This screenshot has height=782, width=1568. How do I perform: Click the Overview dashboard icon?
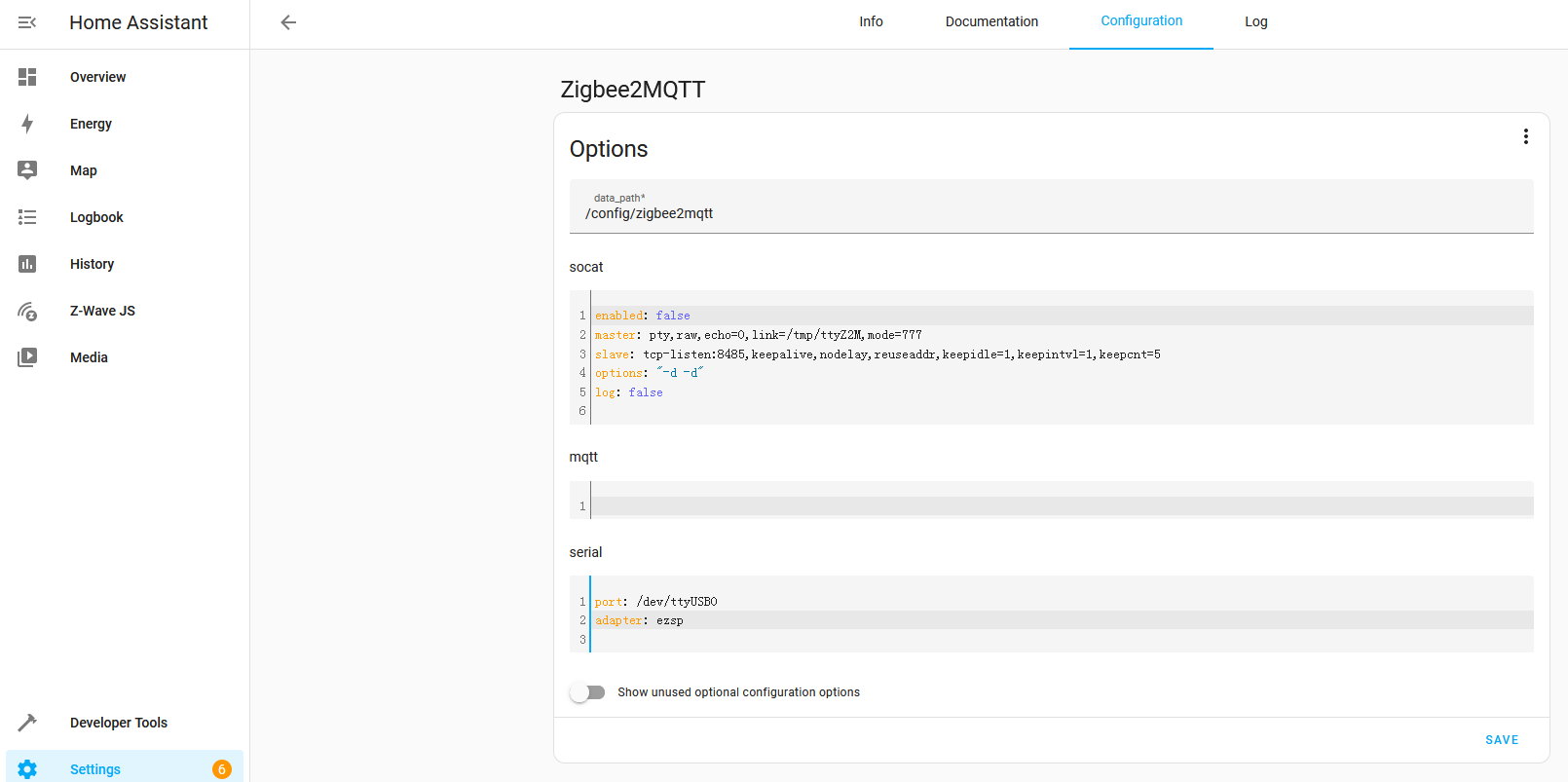coord(27,77)
